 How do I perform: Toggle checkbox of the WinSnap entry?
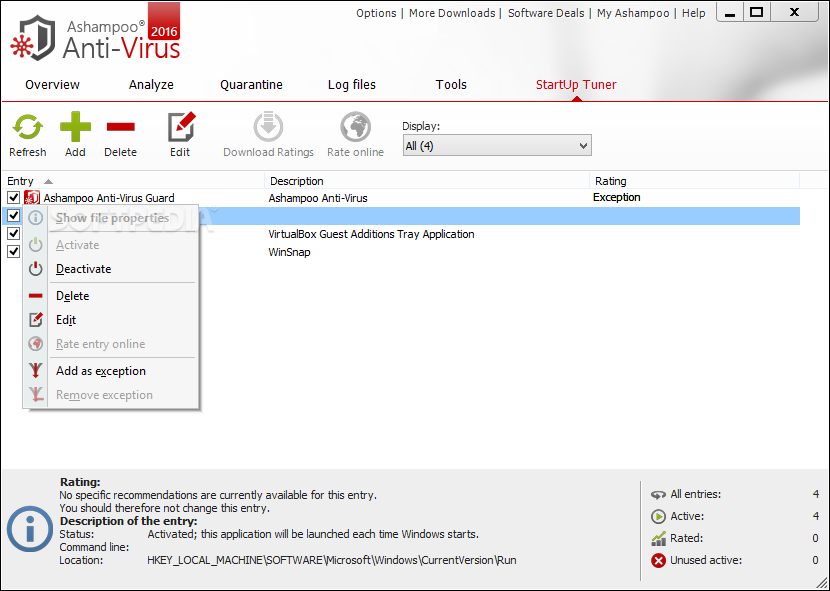13,252
